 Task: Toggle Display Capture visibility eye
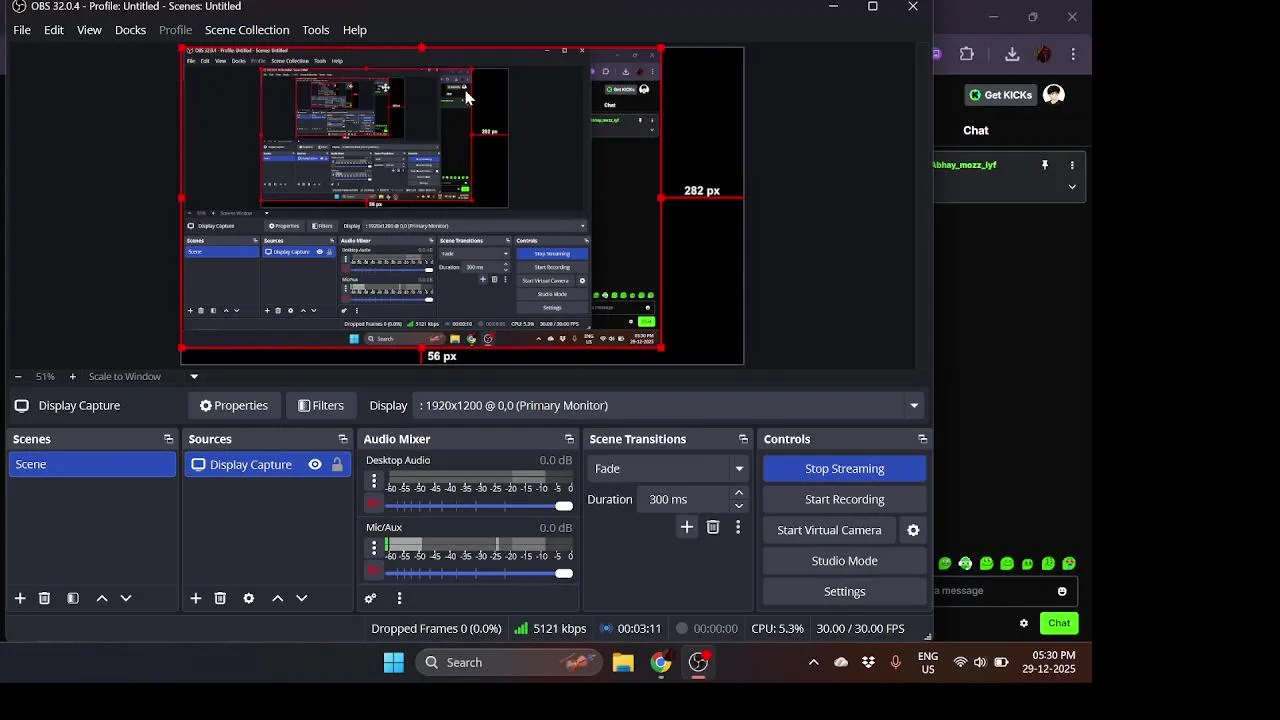tap(315, 464)
